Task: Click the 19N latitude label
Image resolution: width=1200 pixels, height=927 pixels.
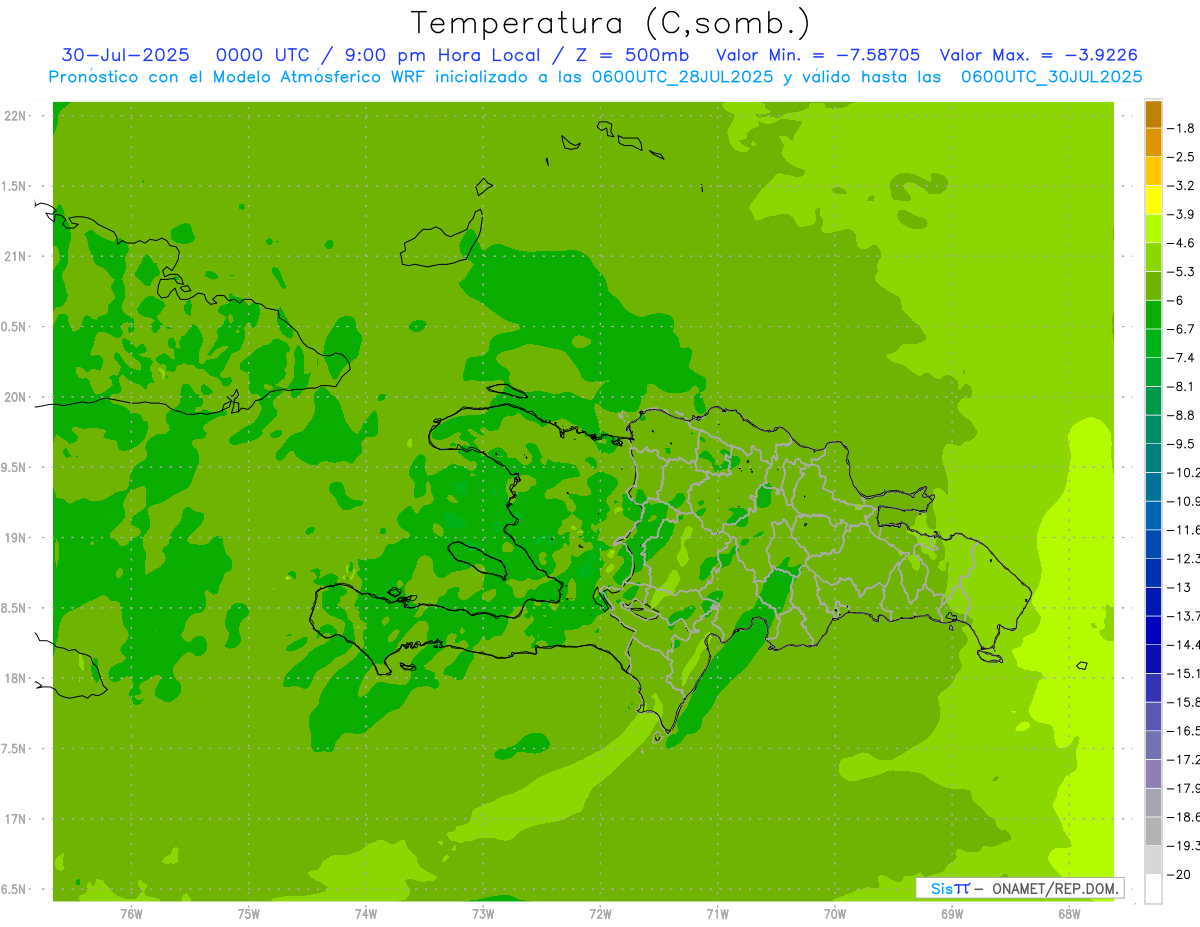Action: coord(16,538)
